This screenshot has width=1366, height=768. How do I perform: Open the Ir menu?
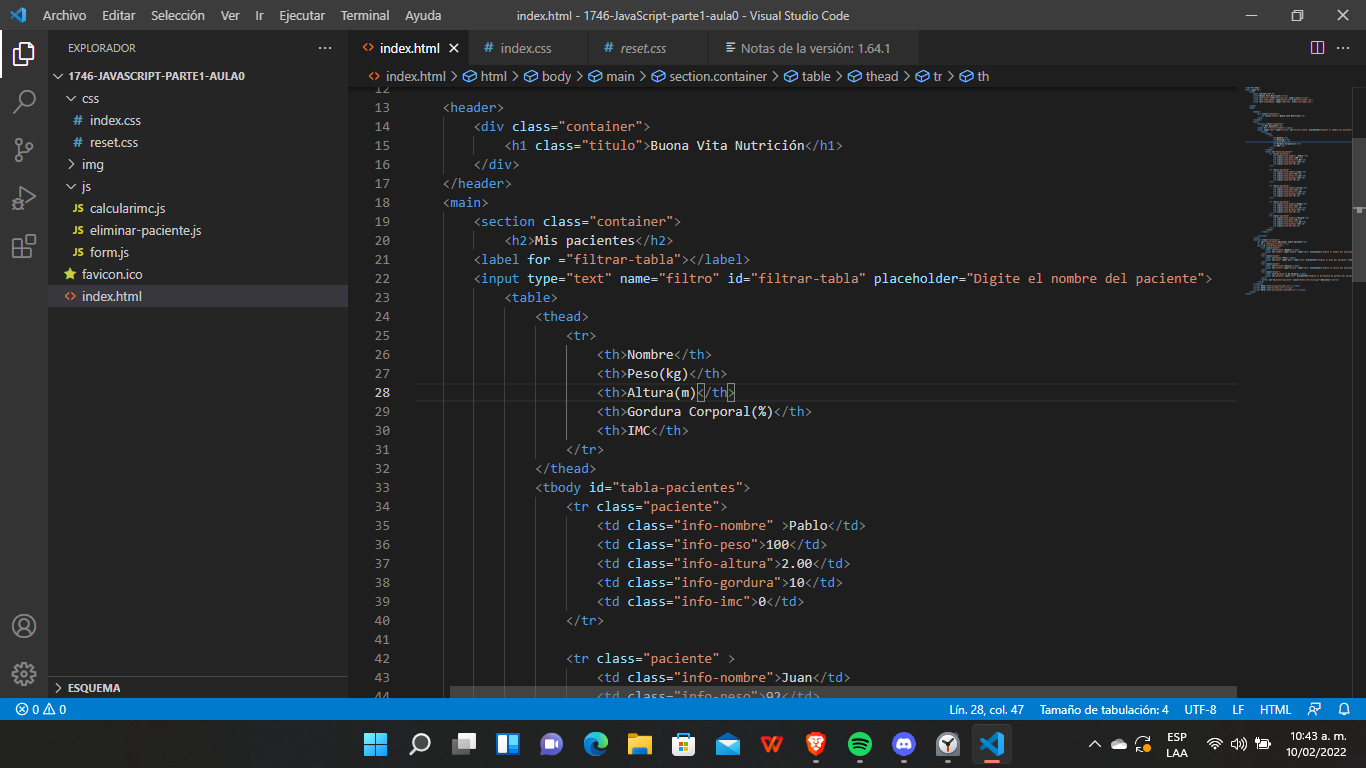(260, 15)
